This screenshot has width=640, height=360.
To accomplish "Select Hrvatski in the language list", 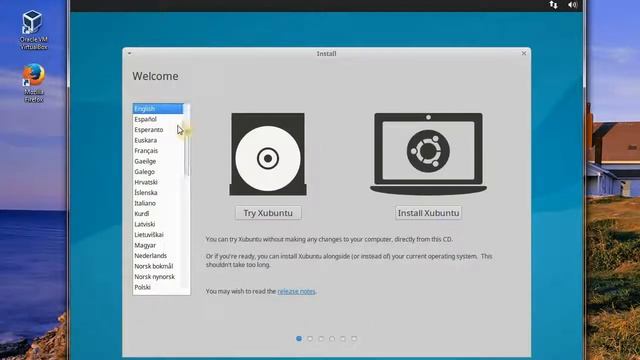I will pos(158,182).
